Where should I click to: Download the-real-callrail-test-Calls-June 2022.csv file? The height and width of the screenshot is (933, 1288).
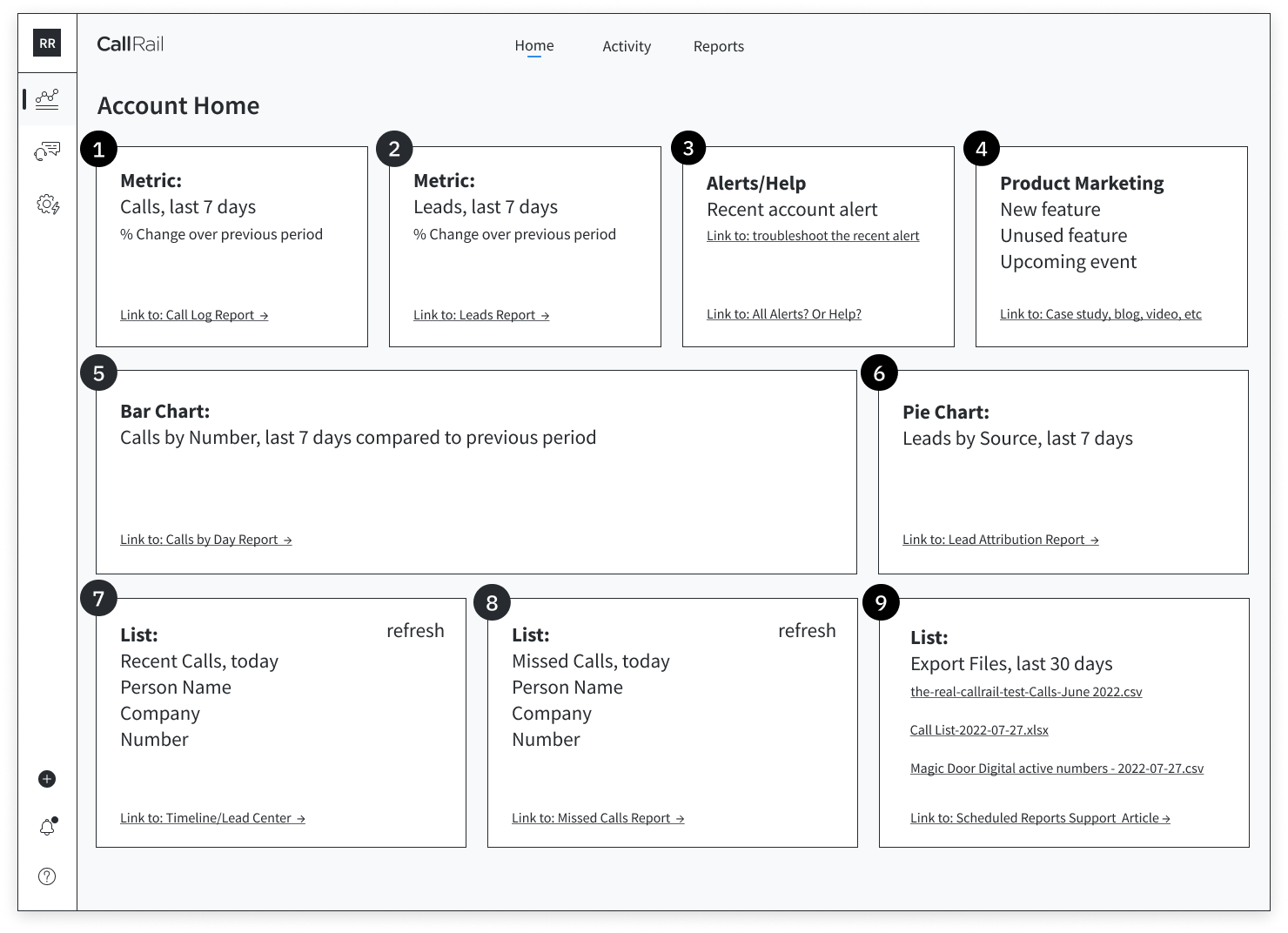pos(1026,692)
